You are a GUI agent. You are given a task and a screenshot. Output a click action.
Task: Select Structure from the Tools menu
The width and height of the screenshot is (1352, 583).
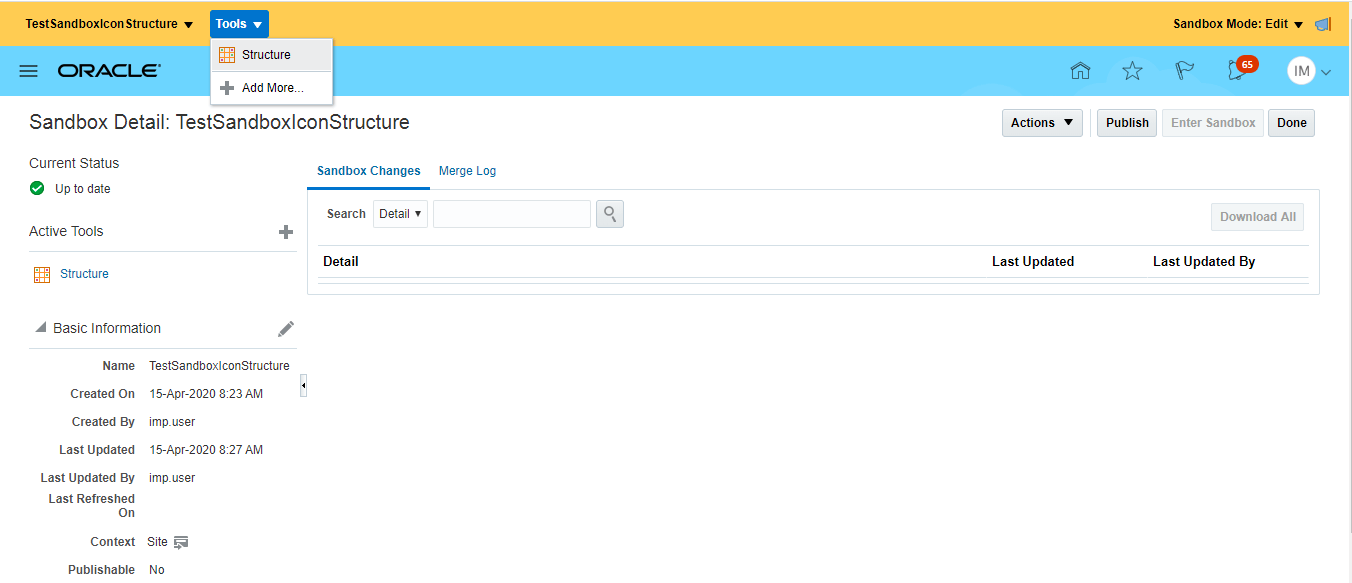pyautogui.click(x=266, y=55)
